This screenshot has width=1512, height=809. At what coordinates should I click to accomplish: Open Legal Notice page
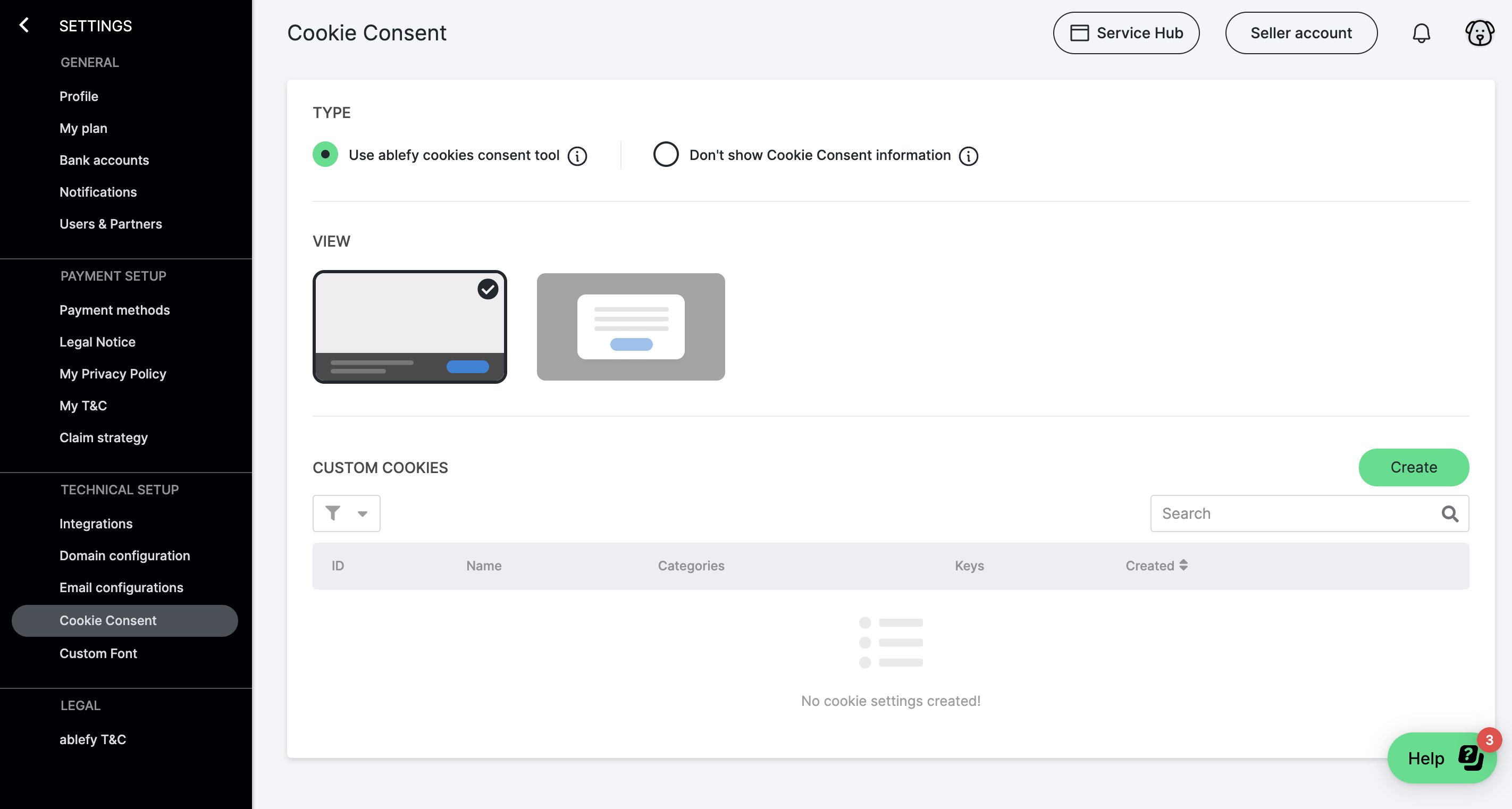click(97, 341)
